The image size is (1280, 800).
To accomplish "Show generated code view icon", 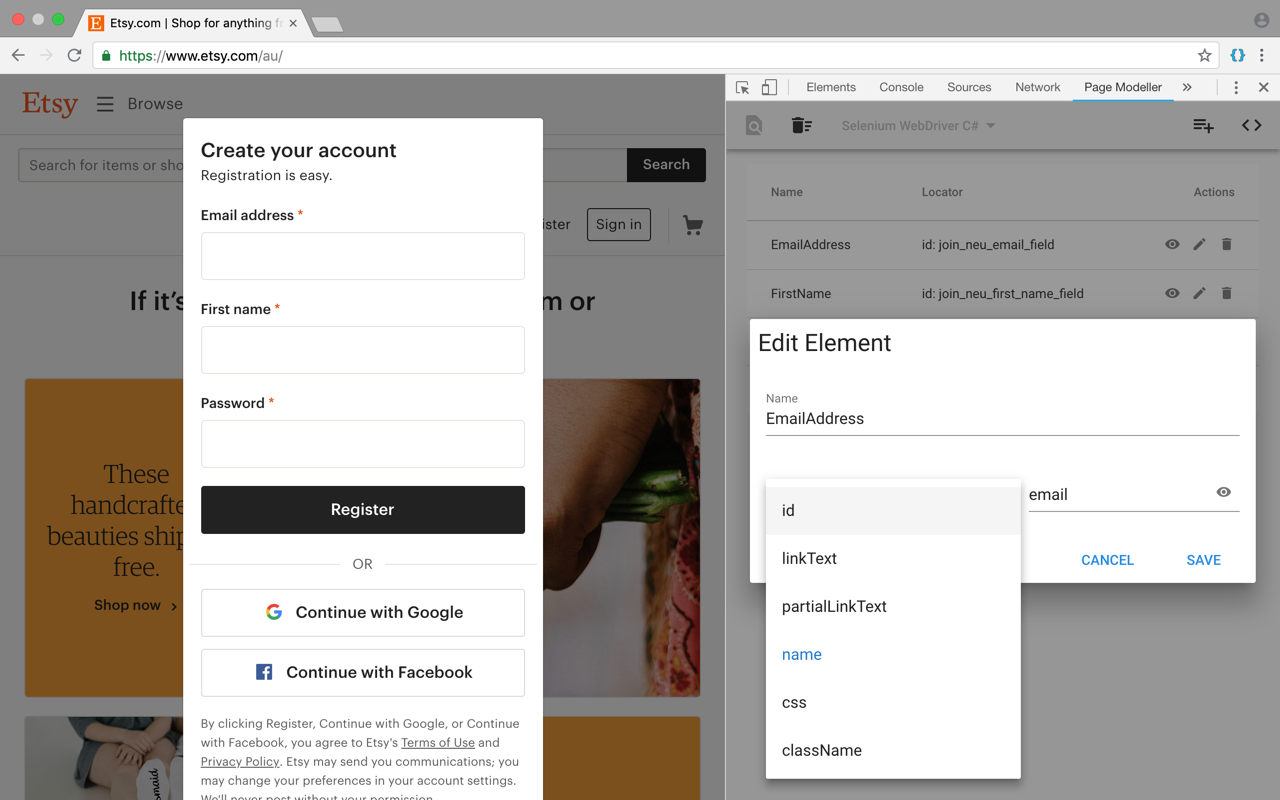I will [x=1251, y=126].
